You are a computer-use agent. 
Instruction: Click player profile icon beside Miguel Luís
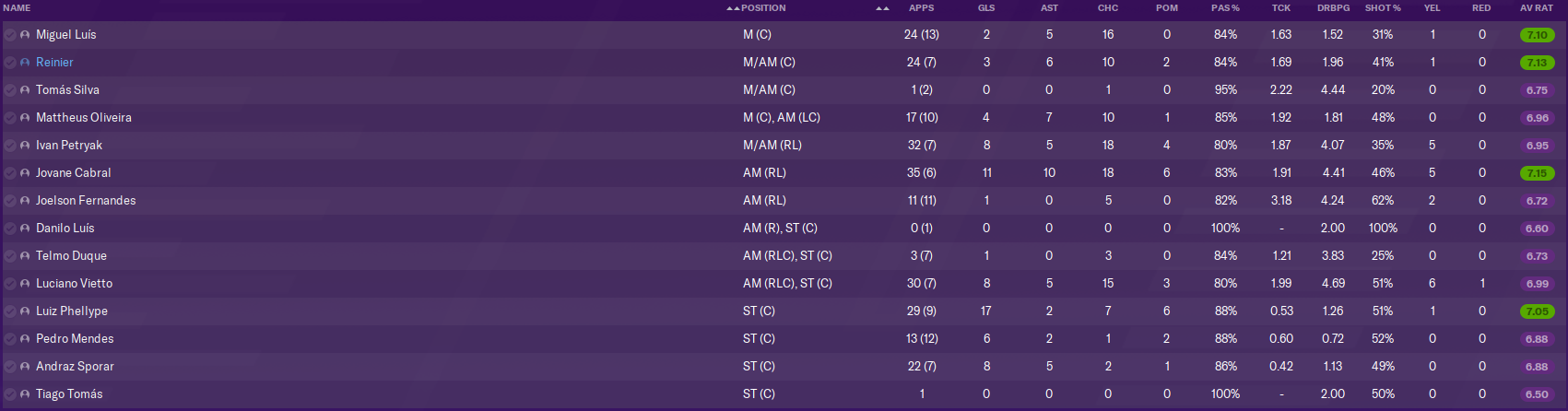(25, 35)
